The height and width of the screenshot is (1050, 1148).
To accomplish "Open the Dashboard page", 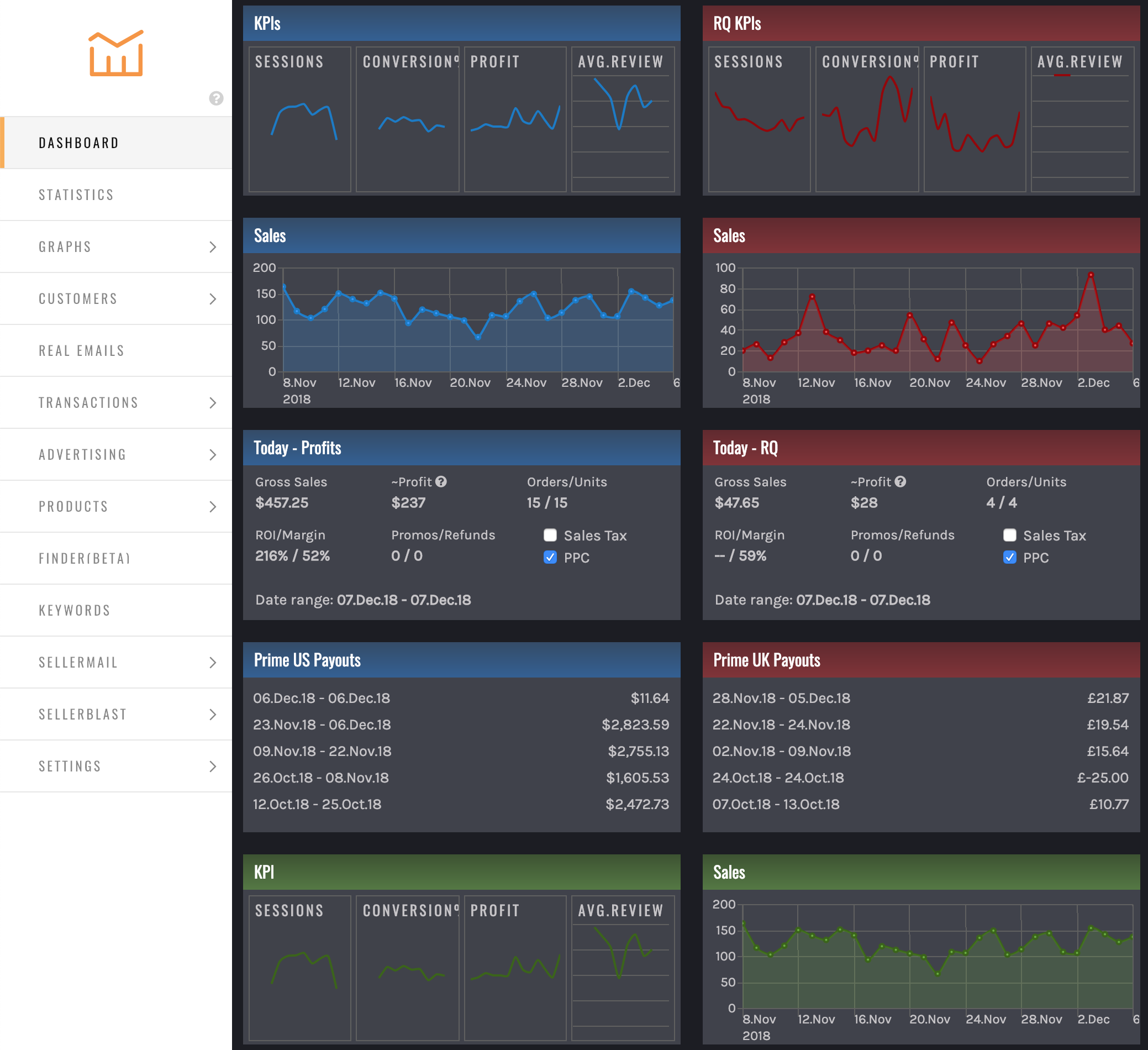I will pos(78,143).
